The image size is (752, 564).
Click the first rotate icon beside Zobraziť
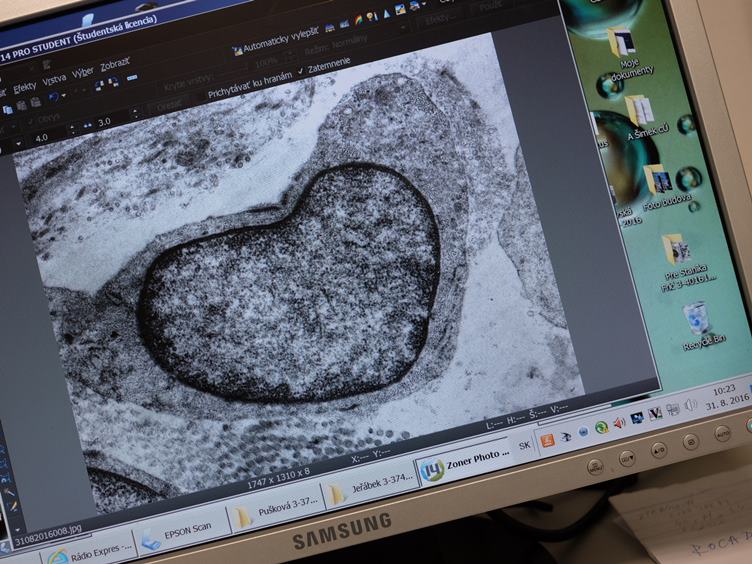coord(99,85)
